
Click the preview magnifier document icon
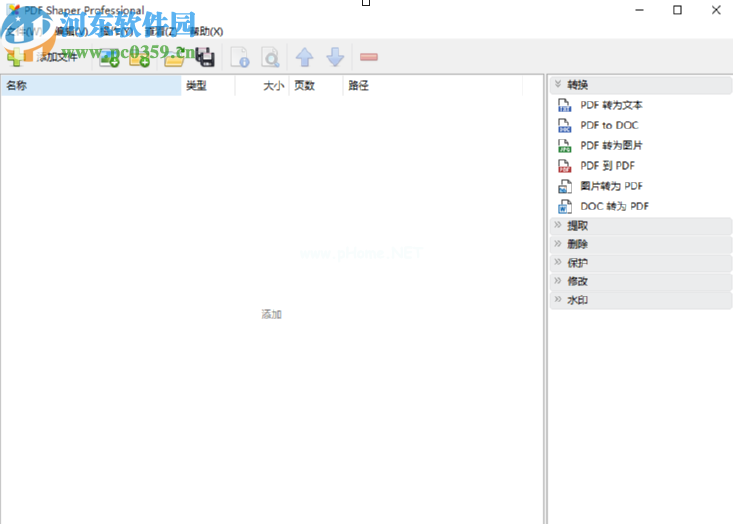tap(270, 58)
